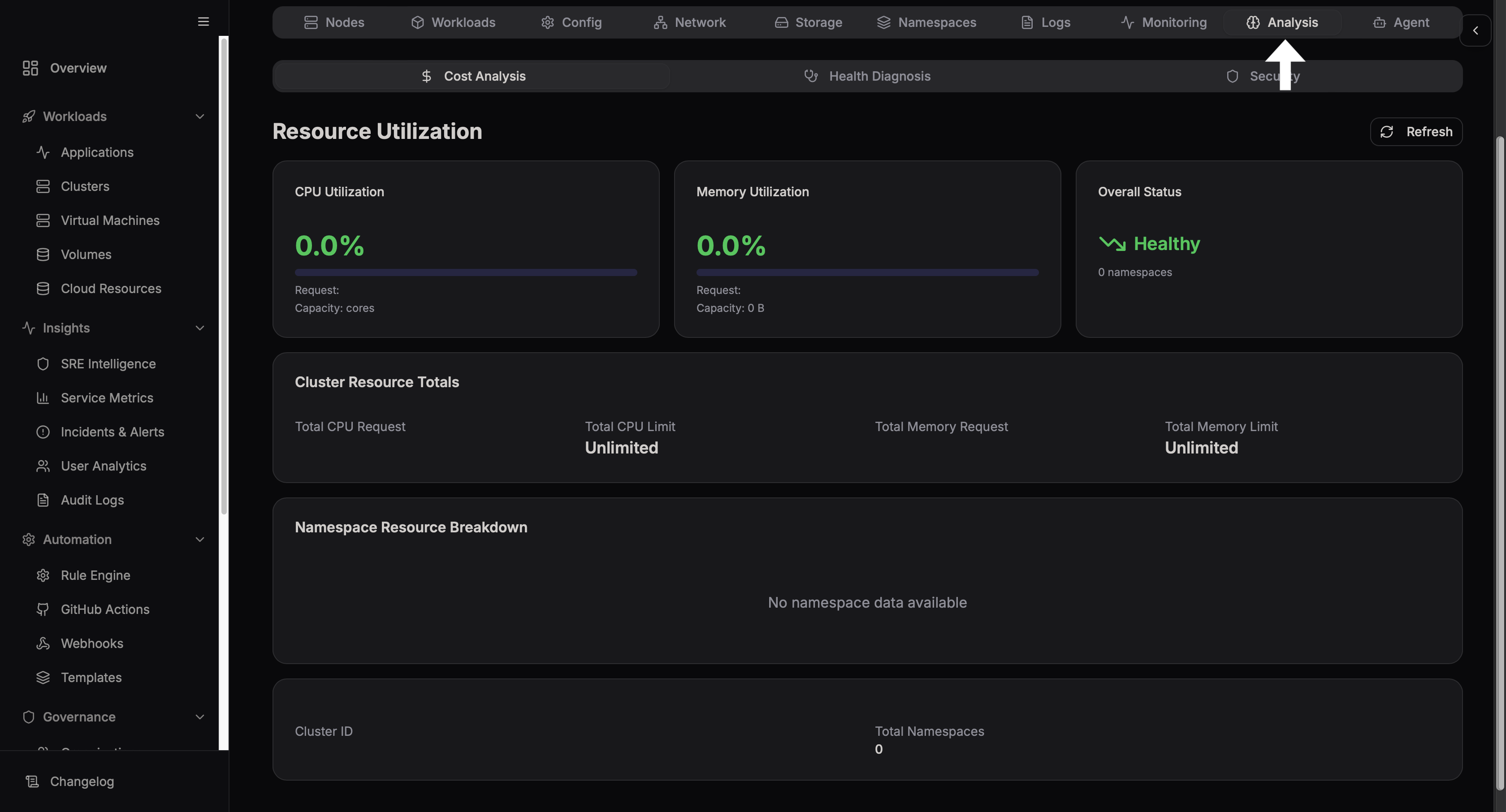This screenshot has height=812, width=1506.
Task: Open SRE Intelligence from the sidebar
Action: coord(108,363)
